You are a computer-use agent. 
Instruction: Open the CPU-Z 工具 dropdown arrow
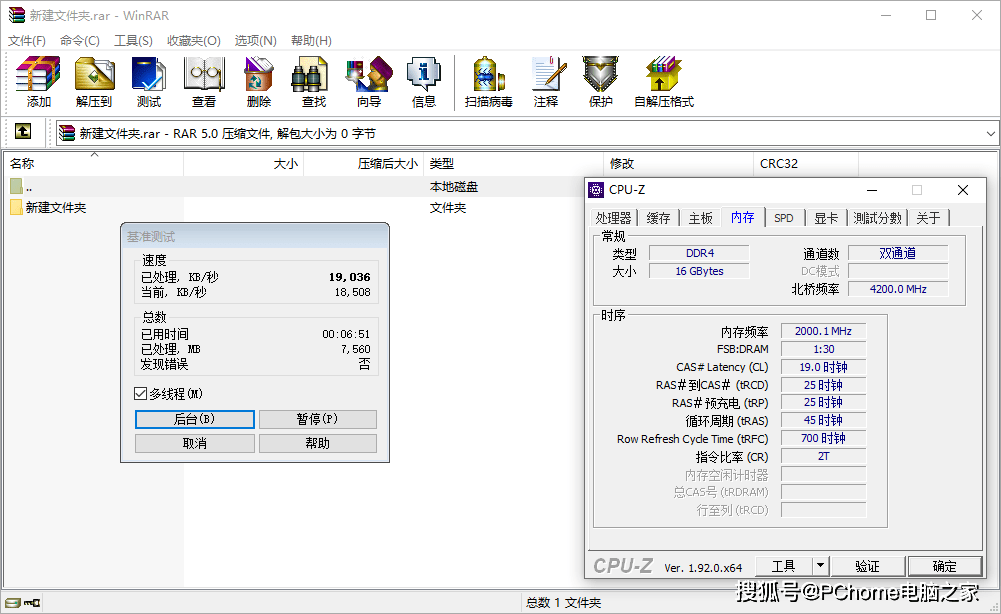820,565
